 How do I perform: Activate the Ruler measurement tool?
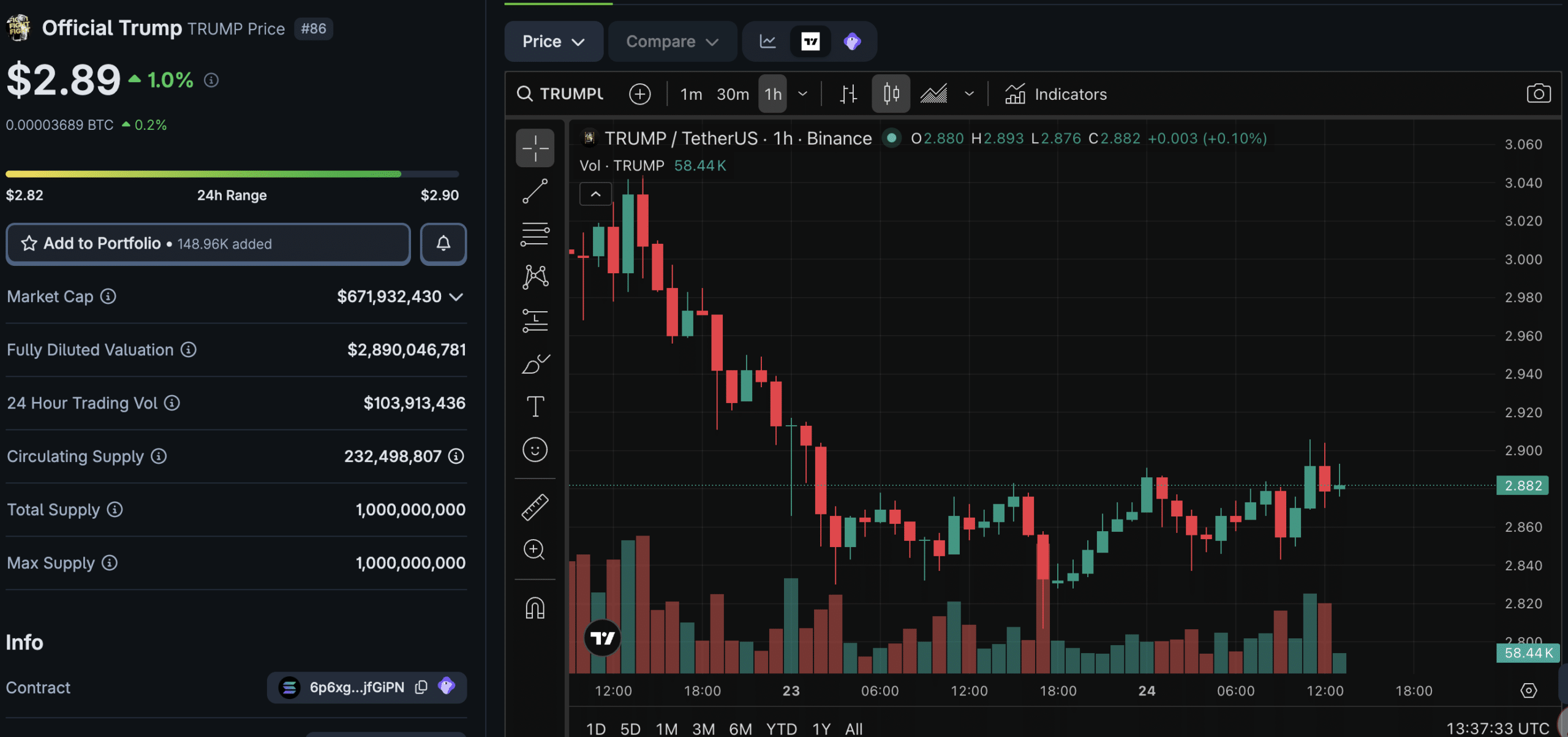coord(535,507)
